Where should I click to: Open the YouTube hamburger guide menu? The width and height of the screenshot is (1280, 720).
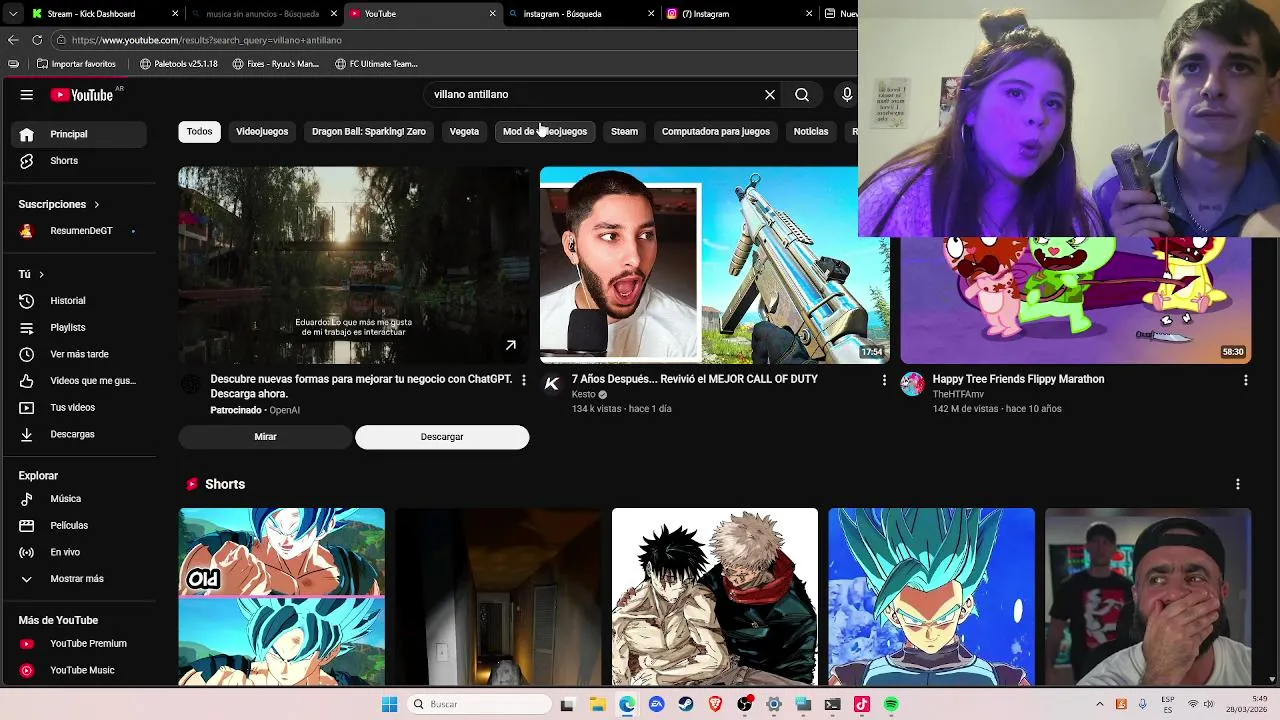(27, 95)
